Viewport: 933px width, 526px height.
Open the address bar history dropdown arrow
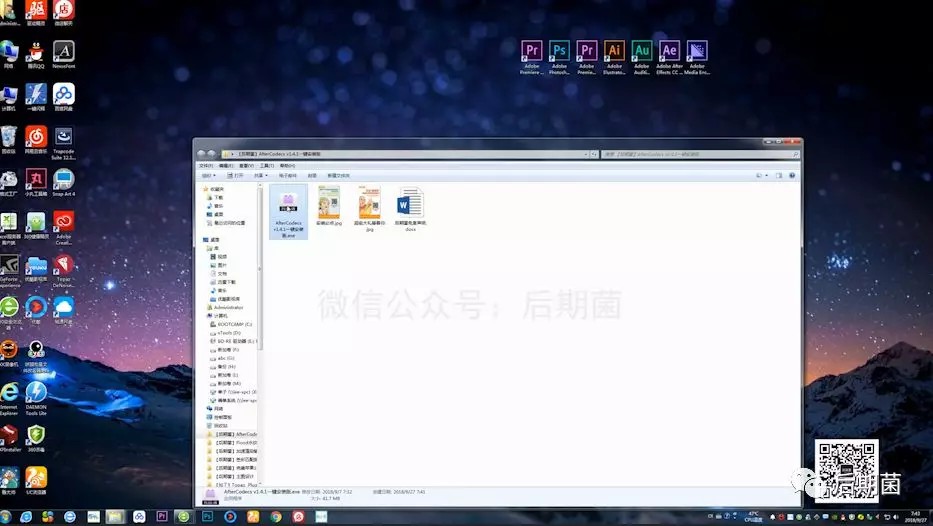click(x=586, y=154)
